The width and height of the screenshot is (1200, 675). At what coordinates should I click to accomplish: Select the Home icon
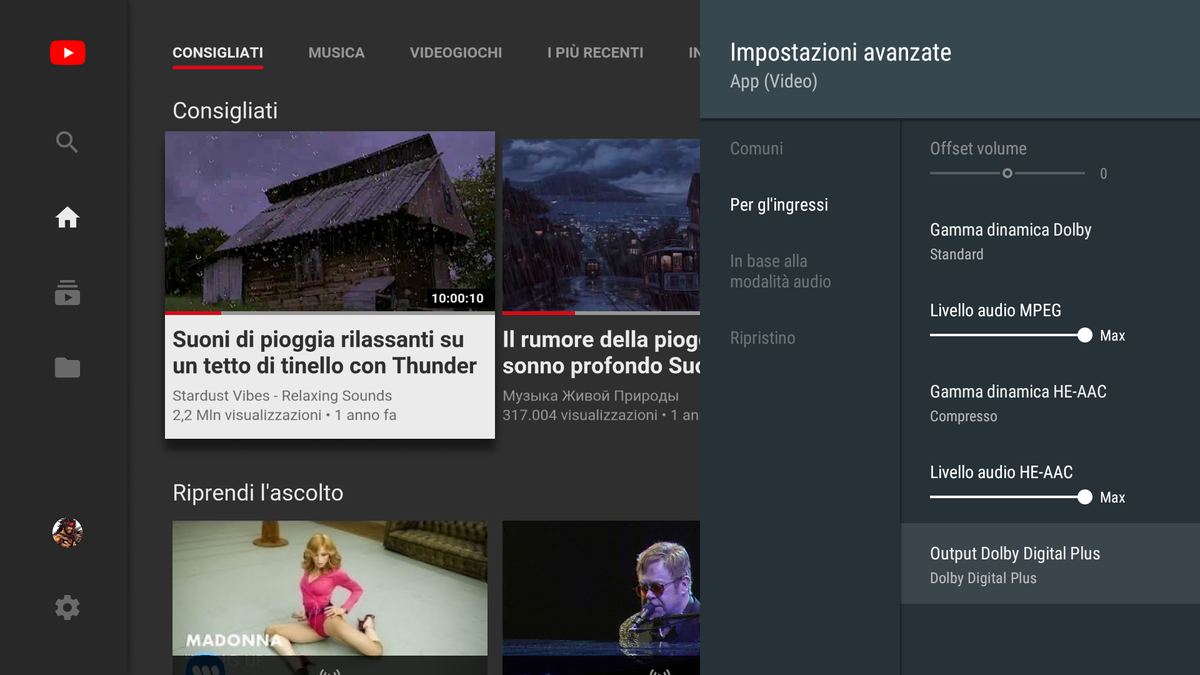click(66, 217)
